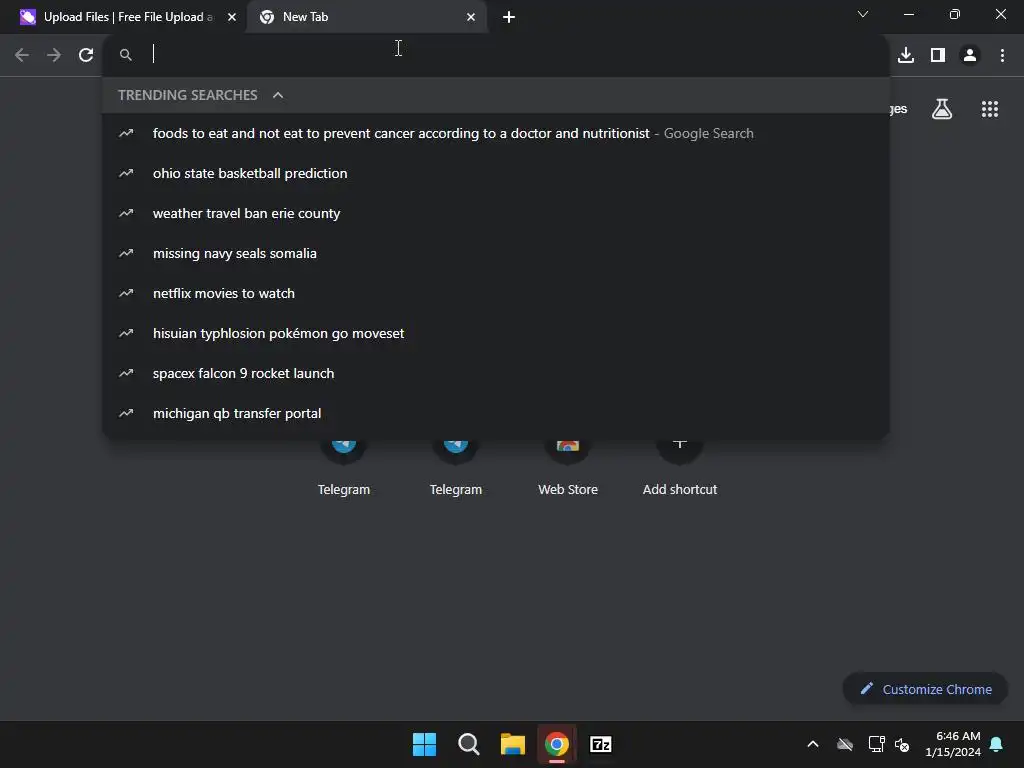Viewport: 1024px width, 768px height.
Task: Select foods to prevent cancer suggestion
Action: coord(496,133)
